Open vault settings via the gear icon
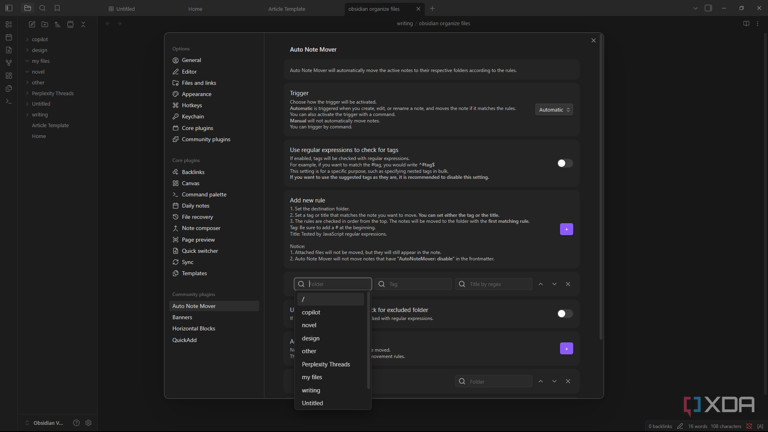 [x=88, y=423]
